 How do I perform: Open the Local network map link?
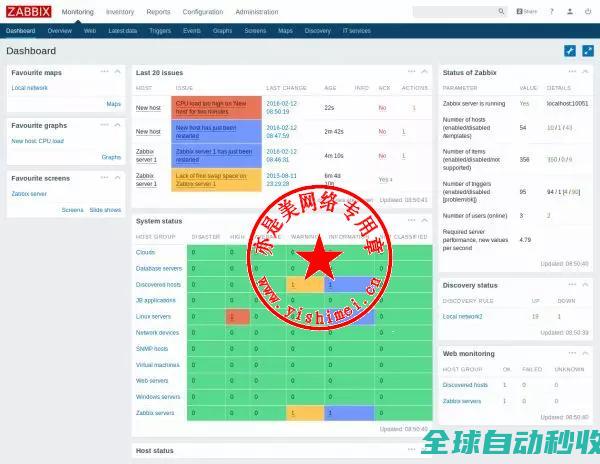[29, 88]
